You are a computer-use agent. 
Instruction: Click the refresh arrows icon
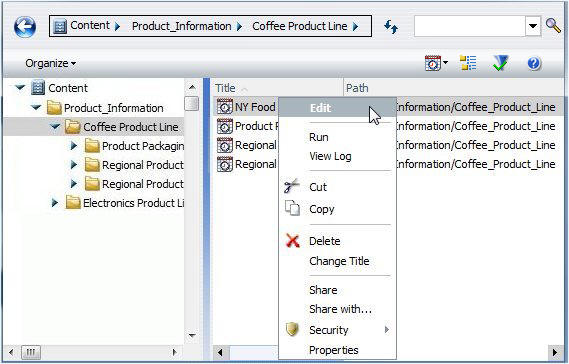tap(391, 26)
